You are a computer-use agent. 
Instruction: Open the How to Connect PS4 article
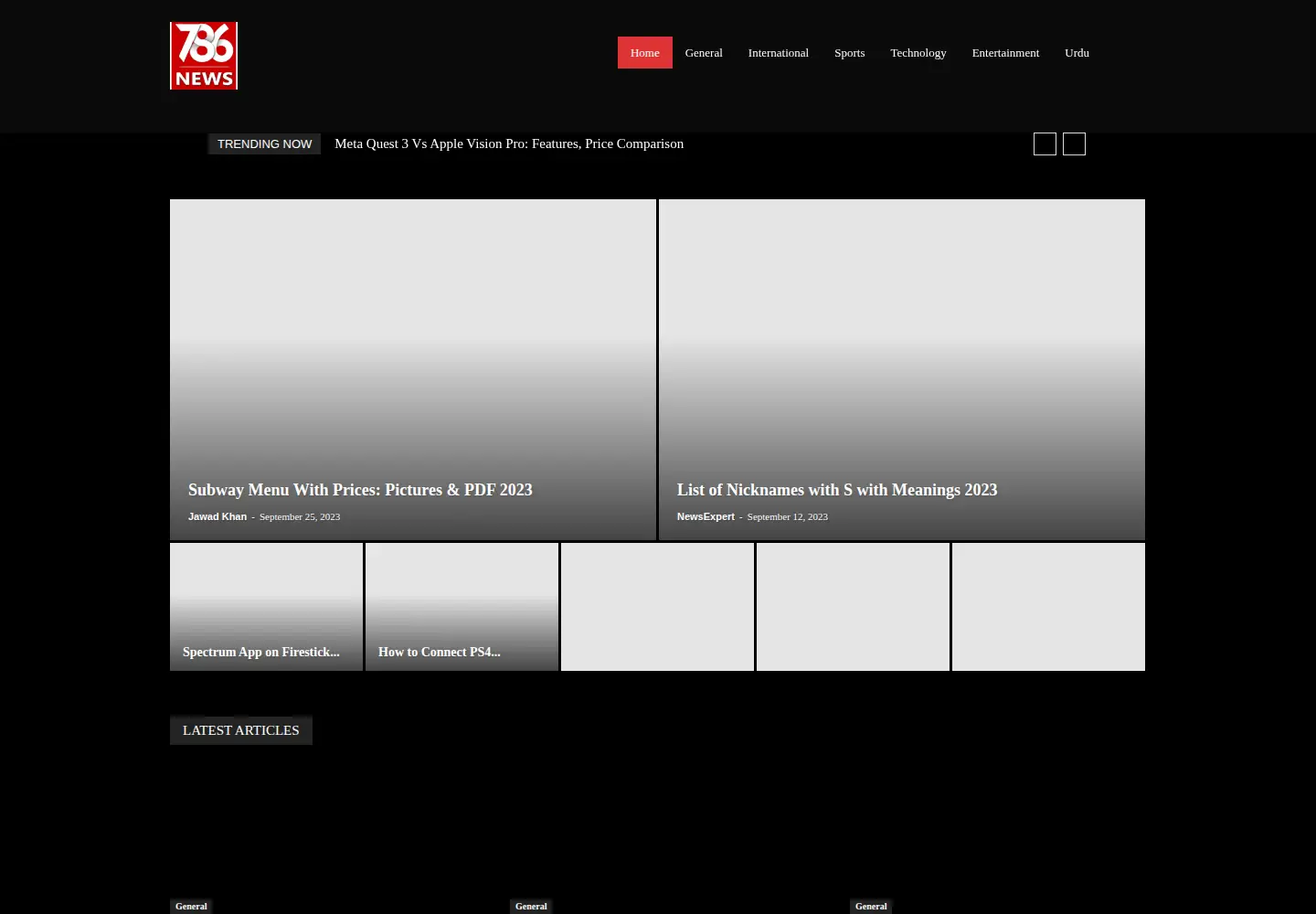click(440, 652)
